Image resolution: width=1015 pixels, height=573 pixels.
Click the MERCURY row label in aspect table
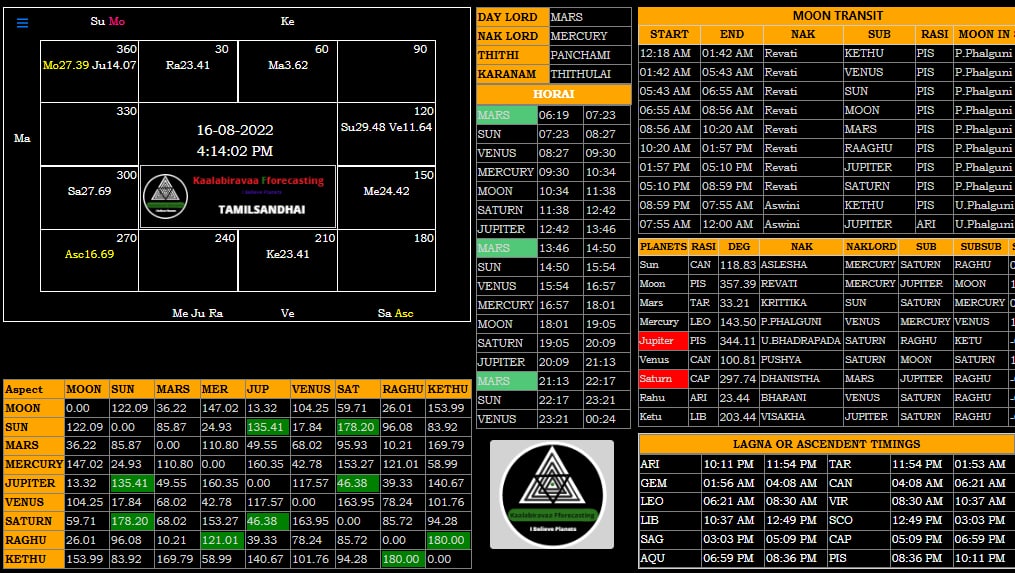34,464
